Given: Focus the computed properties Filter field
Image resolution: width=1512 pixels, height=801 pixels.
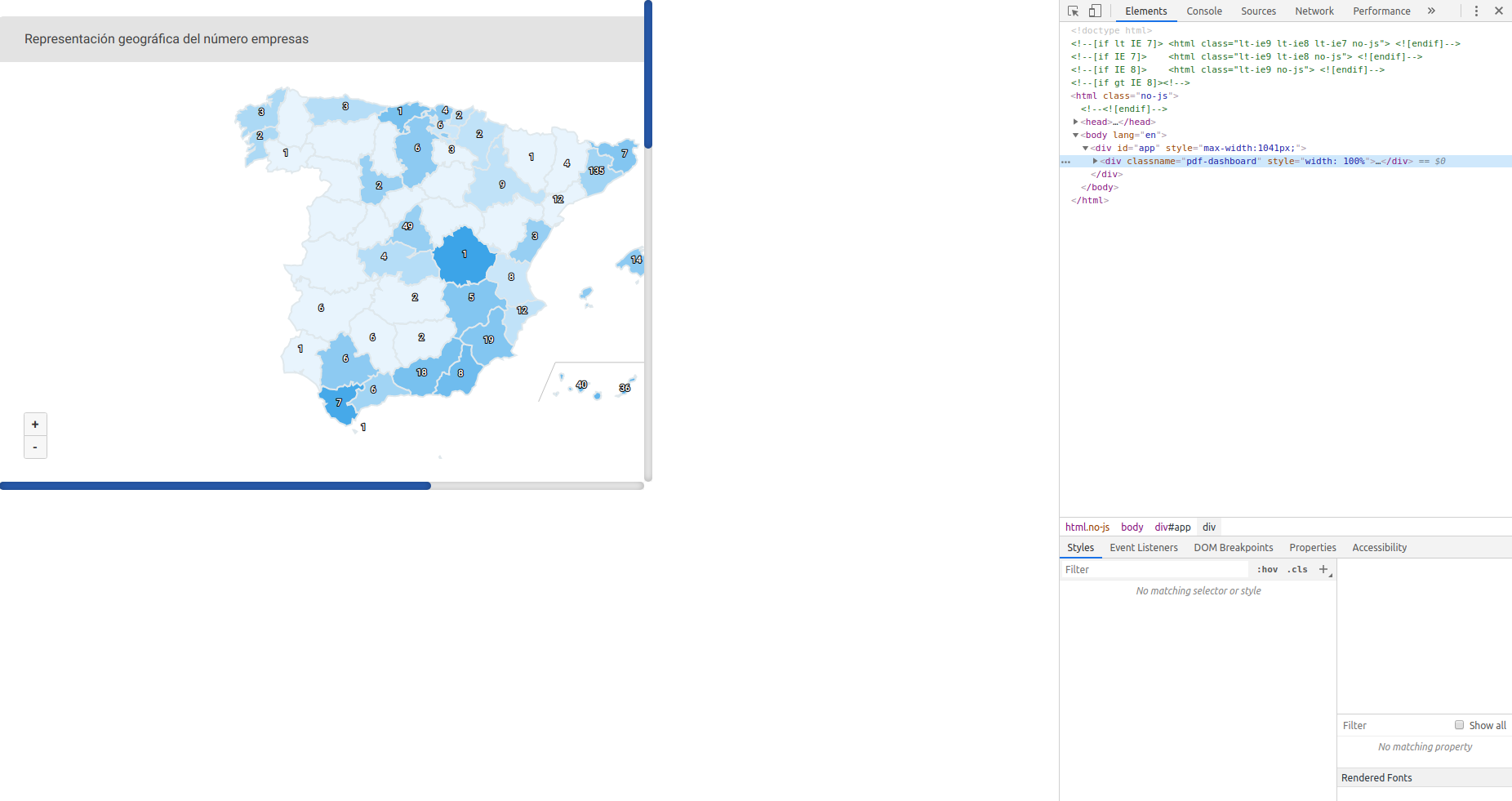Looking at the screenshot, I should (x=1394, y=726).
